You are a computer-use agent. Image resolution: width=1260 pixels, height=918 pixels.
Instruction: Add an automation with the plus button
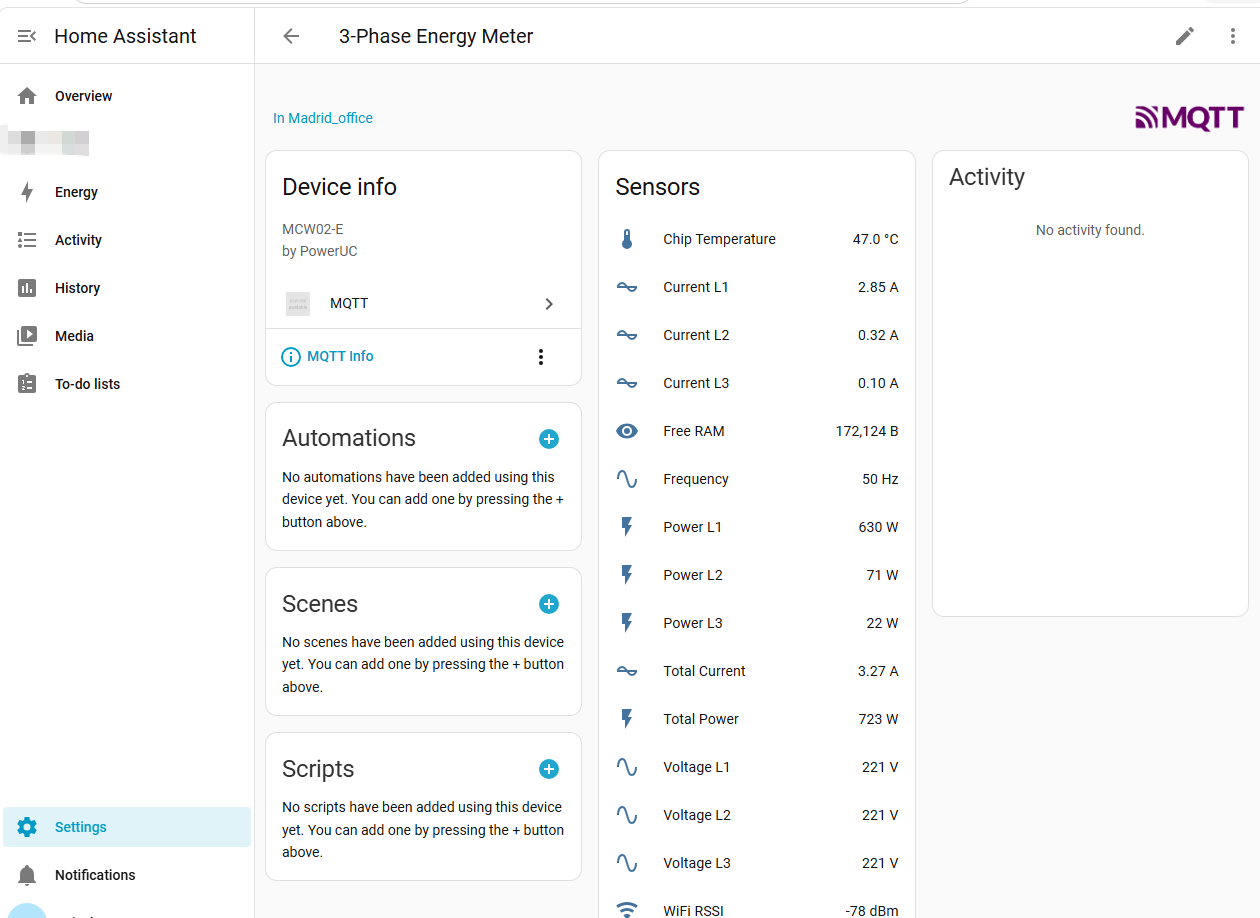(x=549, y=439)
